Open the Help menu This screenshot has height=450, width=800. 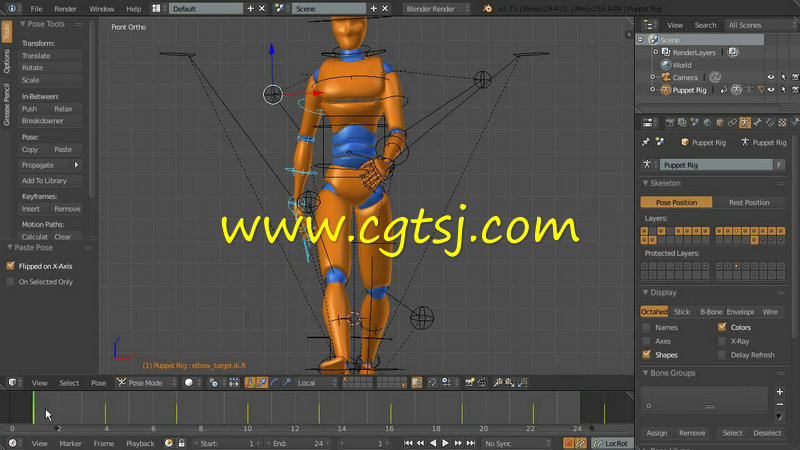click(134, 9)
